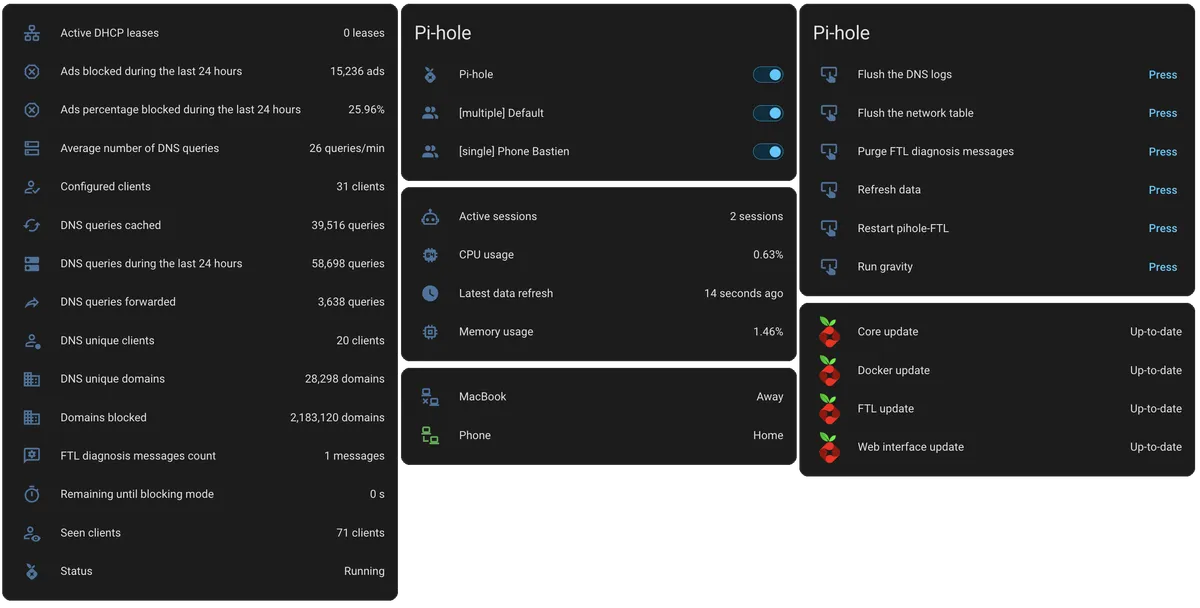The height and width of the screenshot is (608, 1200).
Task: Click the DNS queries forwarded arrow icon
Action: (32, 302)
